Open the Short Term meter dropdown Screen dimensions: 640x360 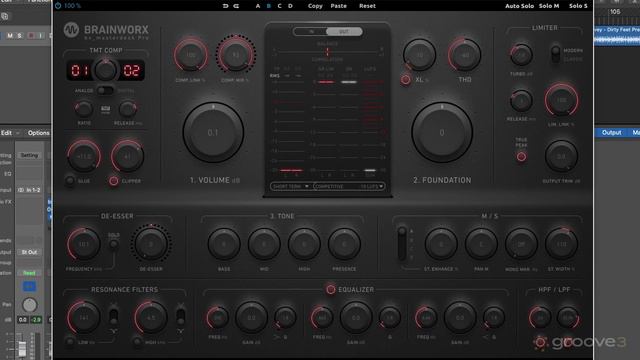click(x=291, y=186)
